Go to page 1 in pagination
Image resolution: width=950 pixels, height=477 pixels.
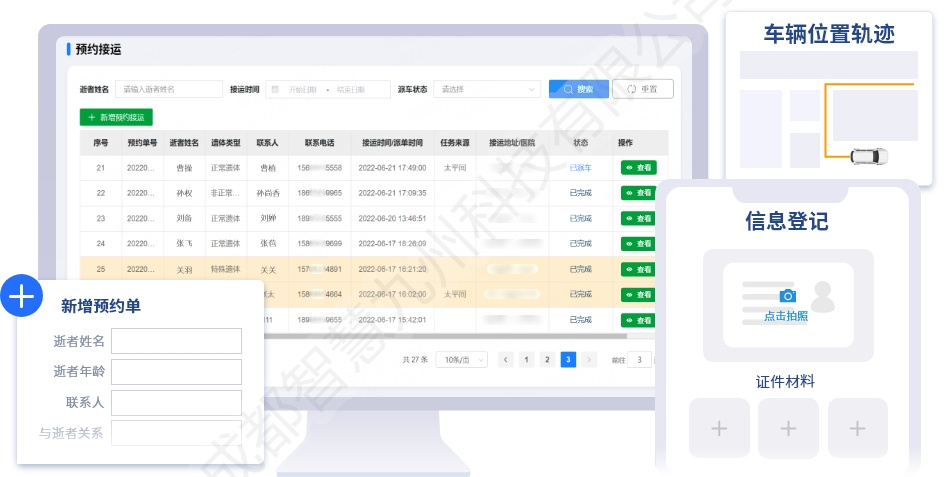[526, 359]
